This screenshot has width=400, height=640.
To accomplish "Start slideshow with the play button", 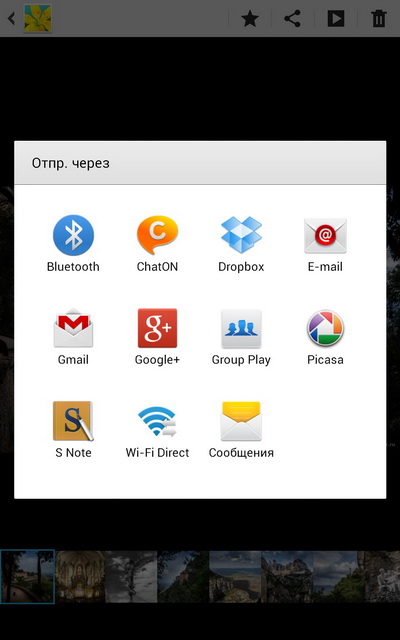I will pyautogui.click(x=336, y=19).
